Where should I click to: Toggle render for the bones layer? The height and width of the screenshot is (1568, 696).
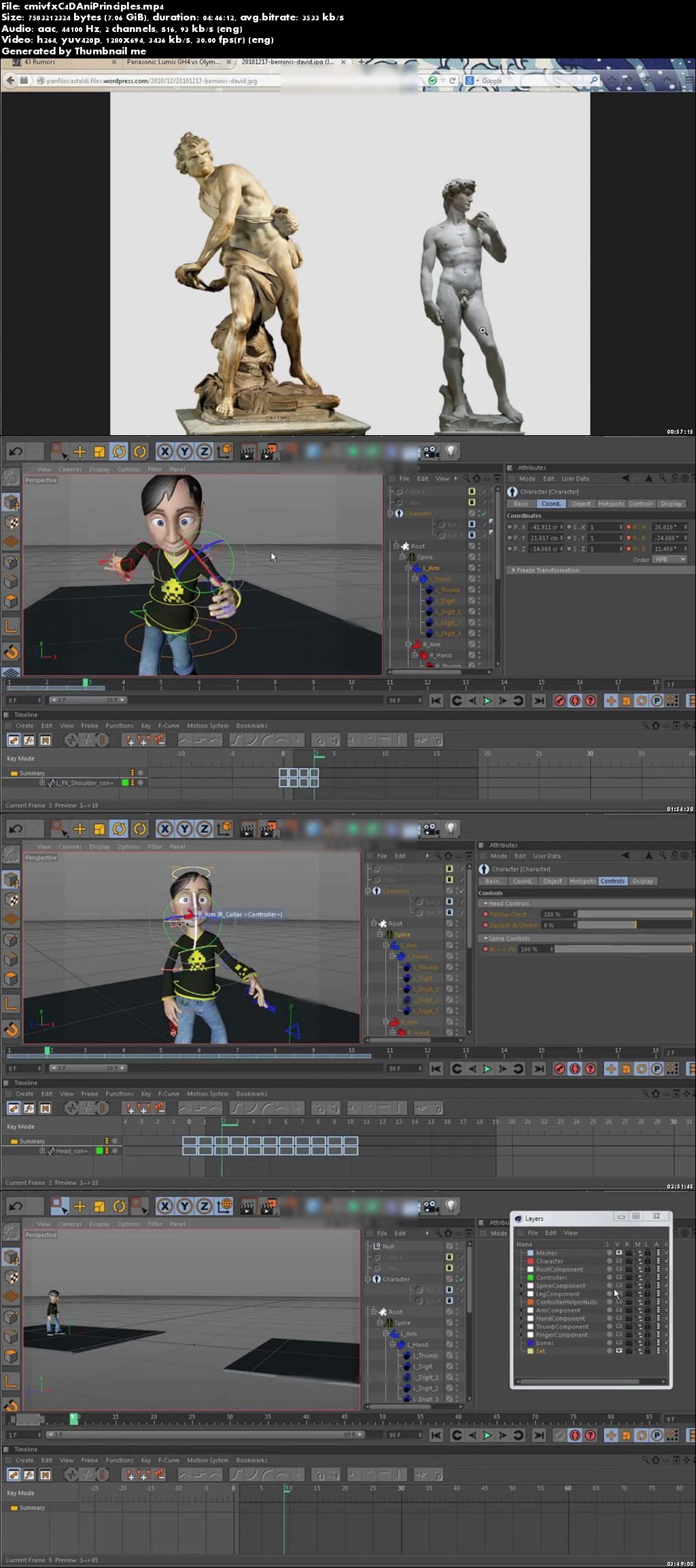[x=629, y=1342]
